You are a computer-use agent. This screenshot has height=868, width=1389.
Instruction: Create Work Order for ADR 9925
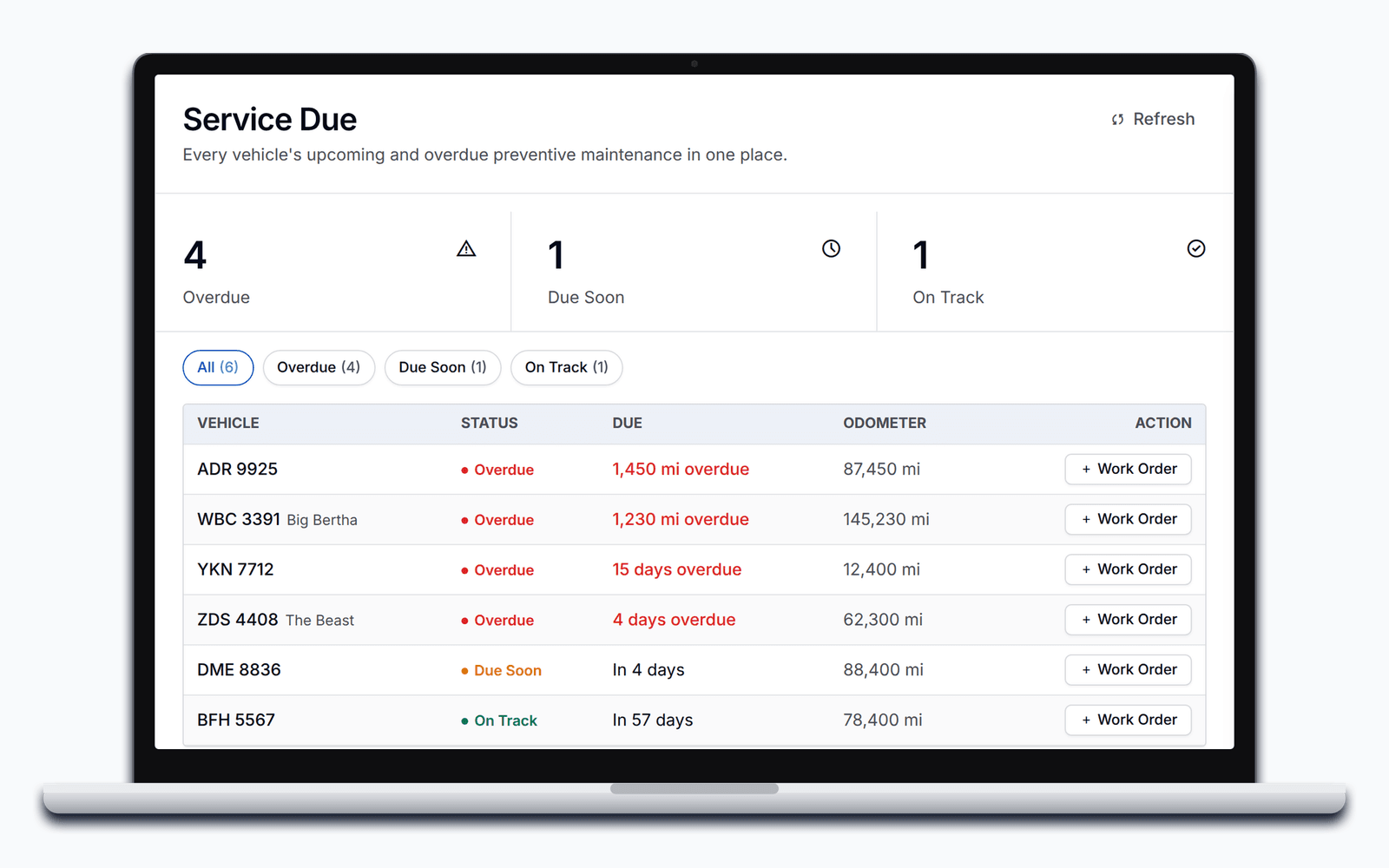[x=1128, y=469]
